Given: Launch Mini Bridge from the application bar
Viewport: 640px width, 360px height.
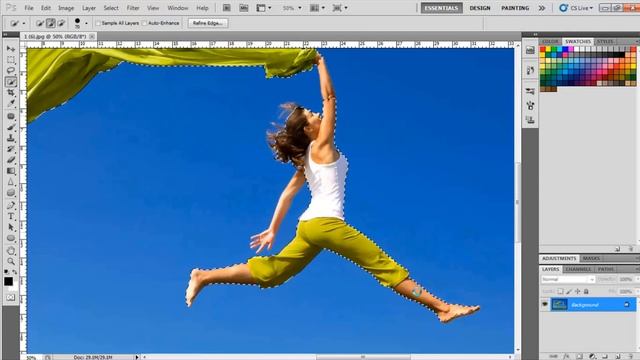Looking at the screenshot, I should (x=244, y=8).
